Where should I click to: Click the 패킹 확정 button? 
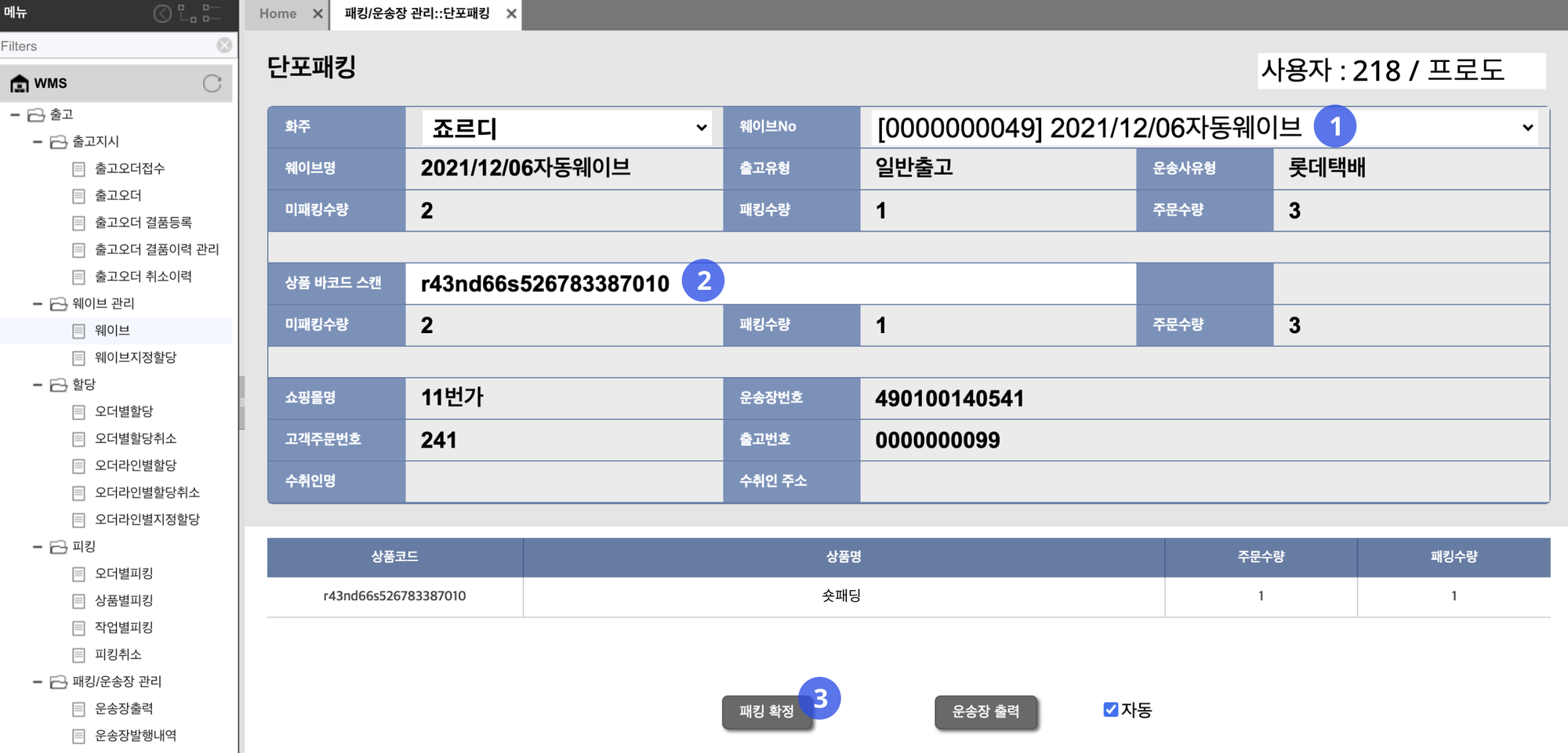coord(766,711)
